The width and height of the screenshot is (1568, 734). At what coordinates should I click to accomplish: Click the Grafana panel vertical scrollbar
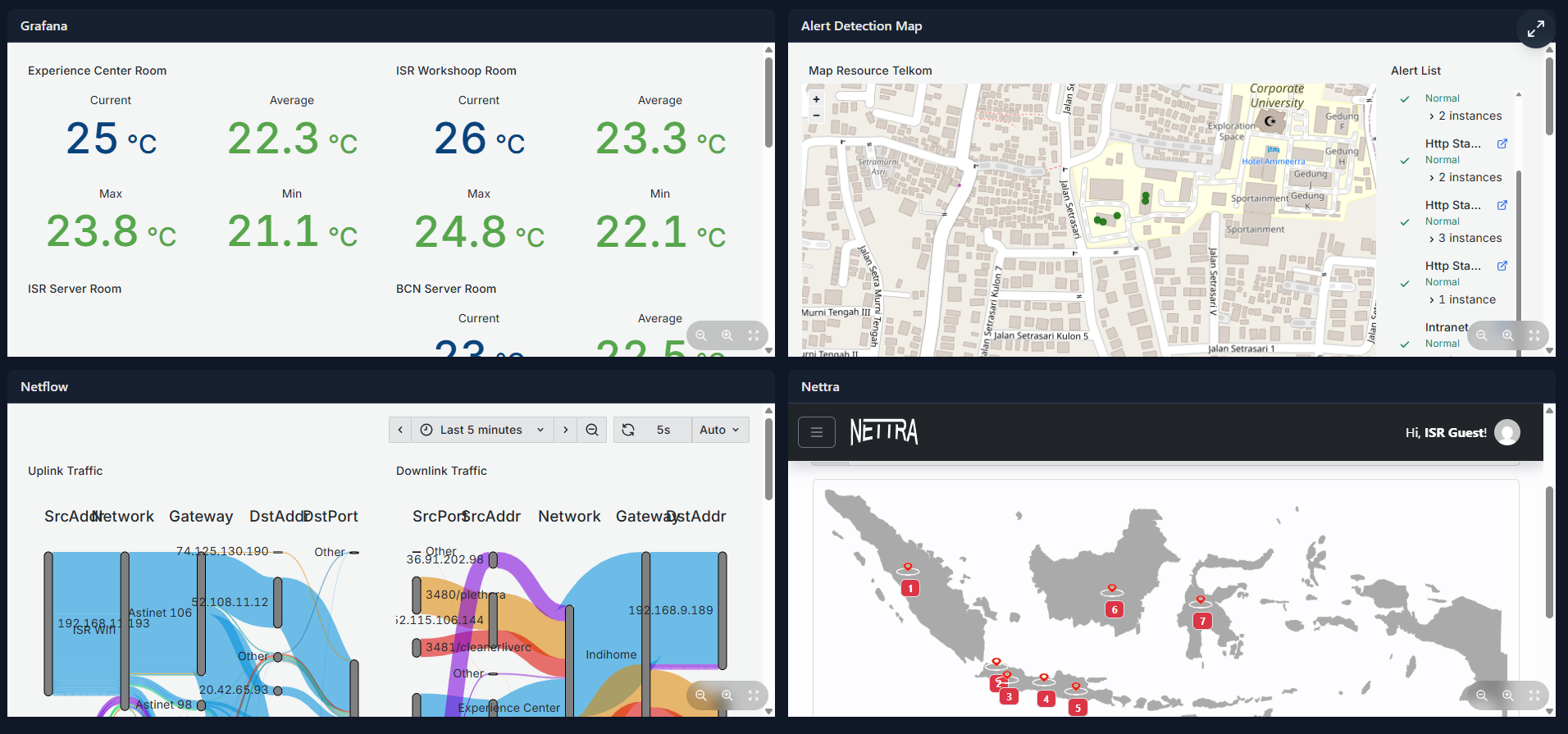768,103
